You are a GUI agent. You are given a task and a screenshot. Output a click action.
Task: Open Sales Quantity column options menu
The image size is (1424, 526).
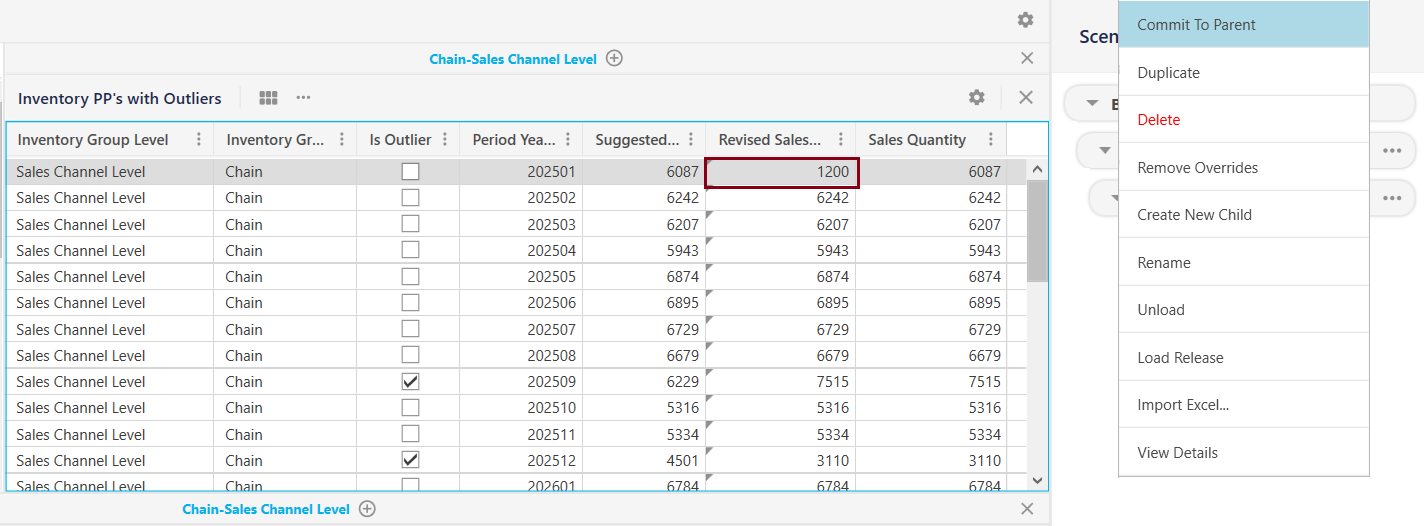[991, 140]
